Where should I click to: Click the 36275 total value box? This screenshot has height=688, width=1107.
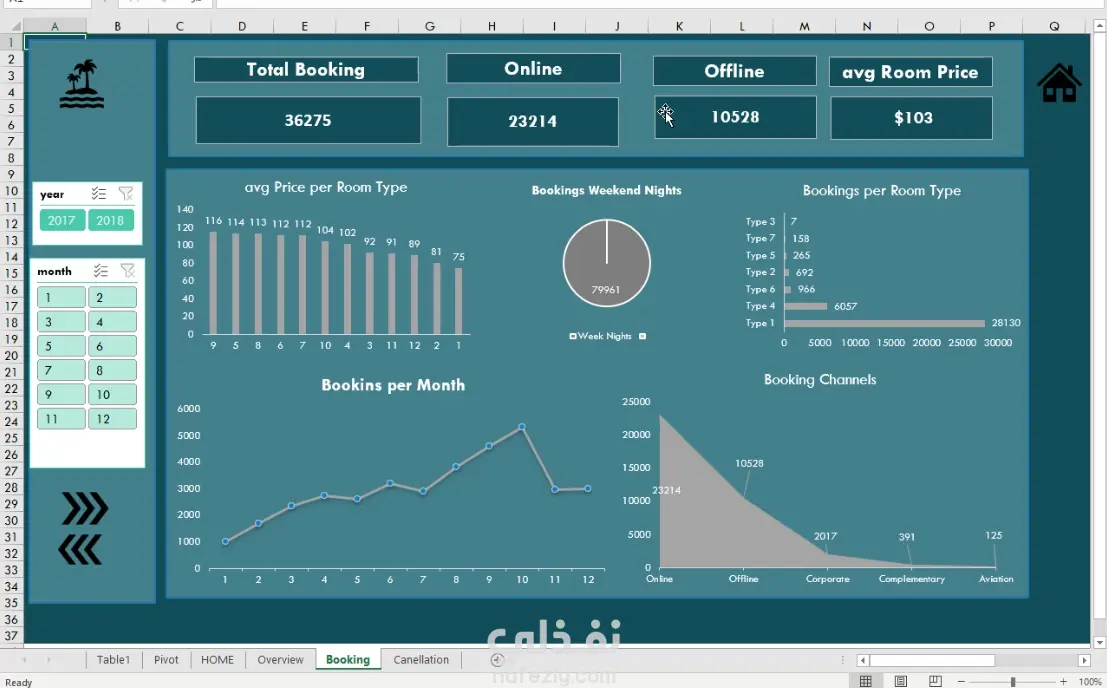[308, 120]
